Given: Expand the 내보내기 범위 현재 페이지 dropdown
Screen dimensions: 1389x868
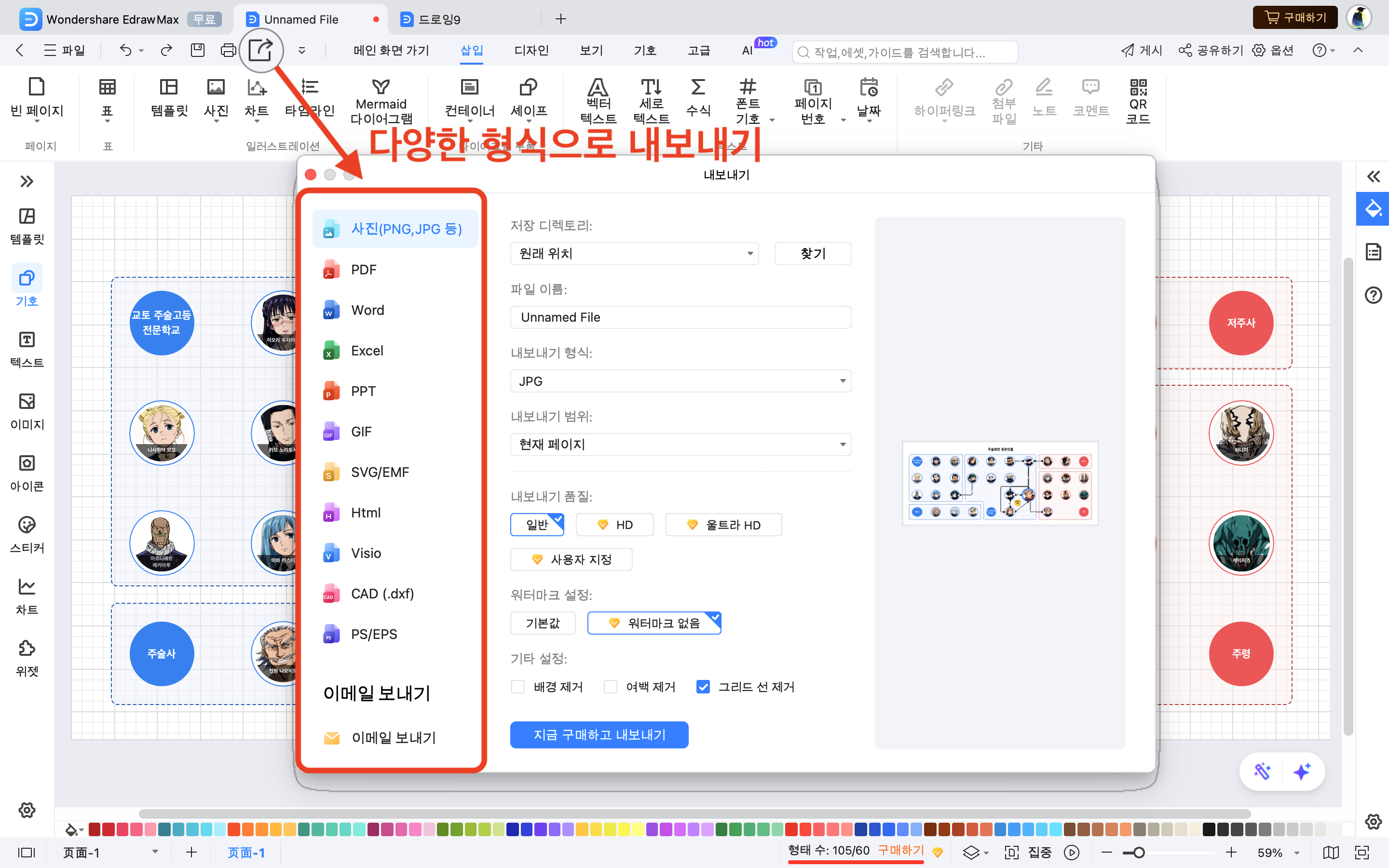Looking at the screenshot, I should 680,444.
